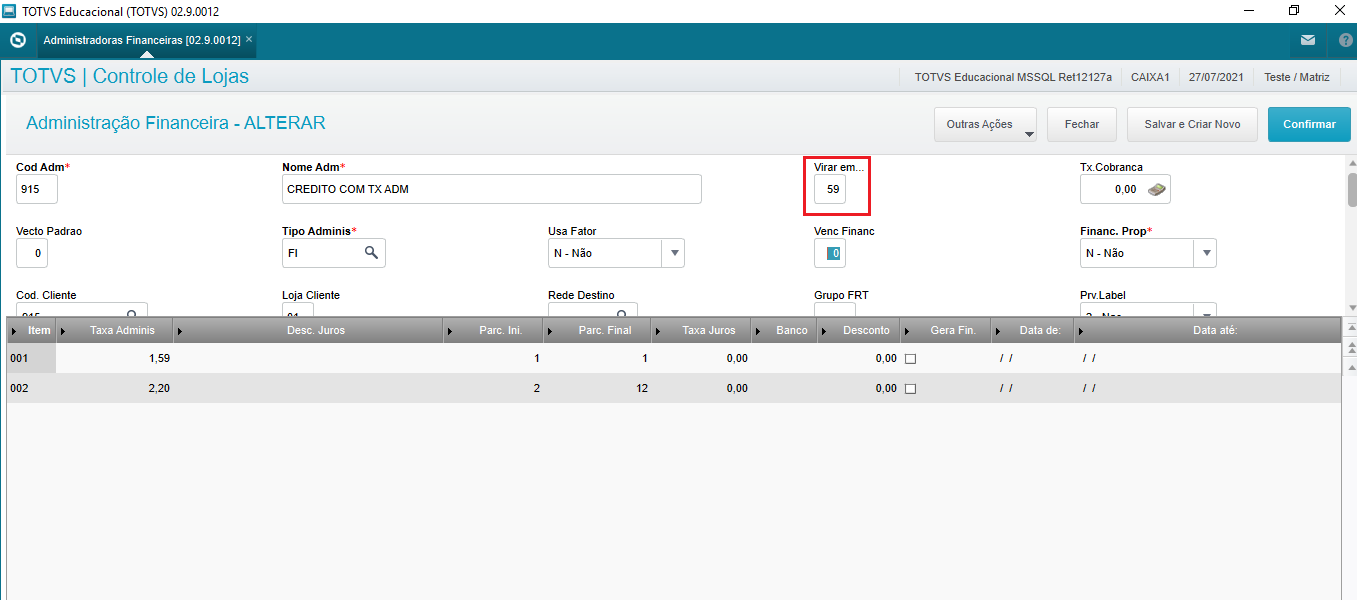Click the Nome Adm text field

point(492,189)
